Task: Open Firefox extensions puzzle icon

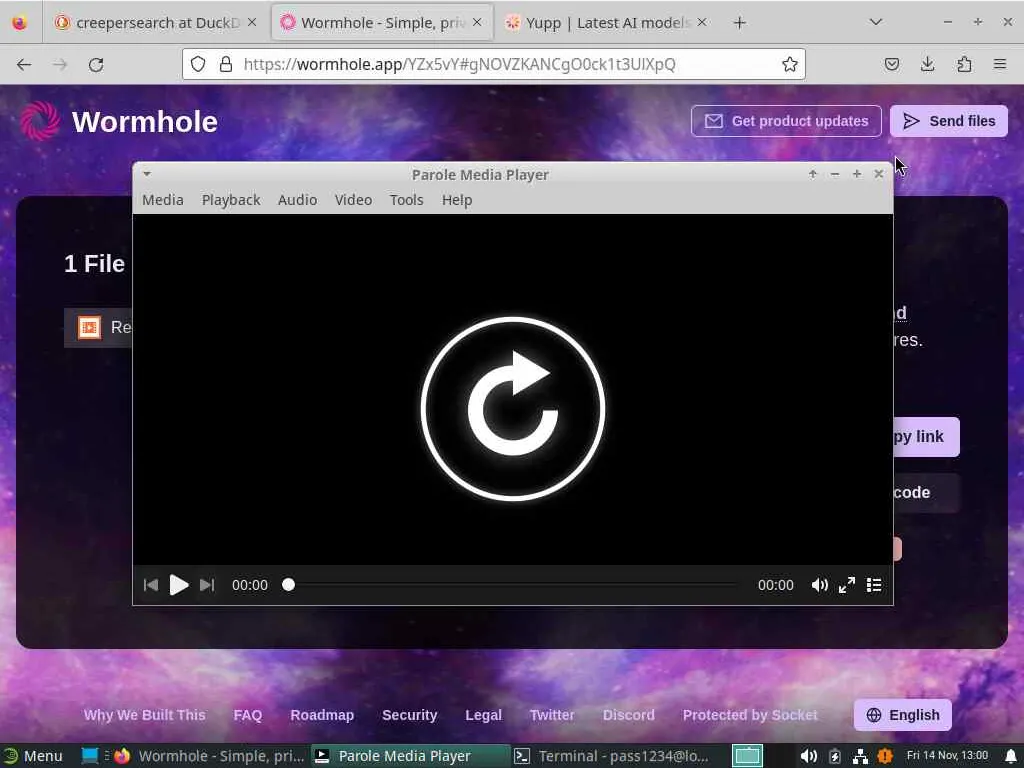Action: click(x=964, y=64)
